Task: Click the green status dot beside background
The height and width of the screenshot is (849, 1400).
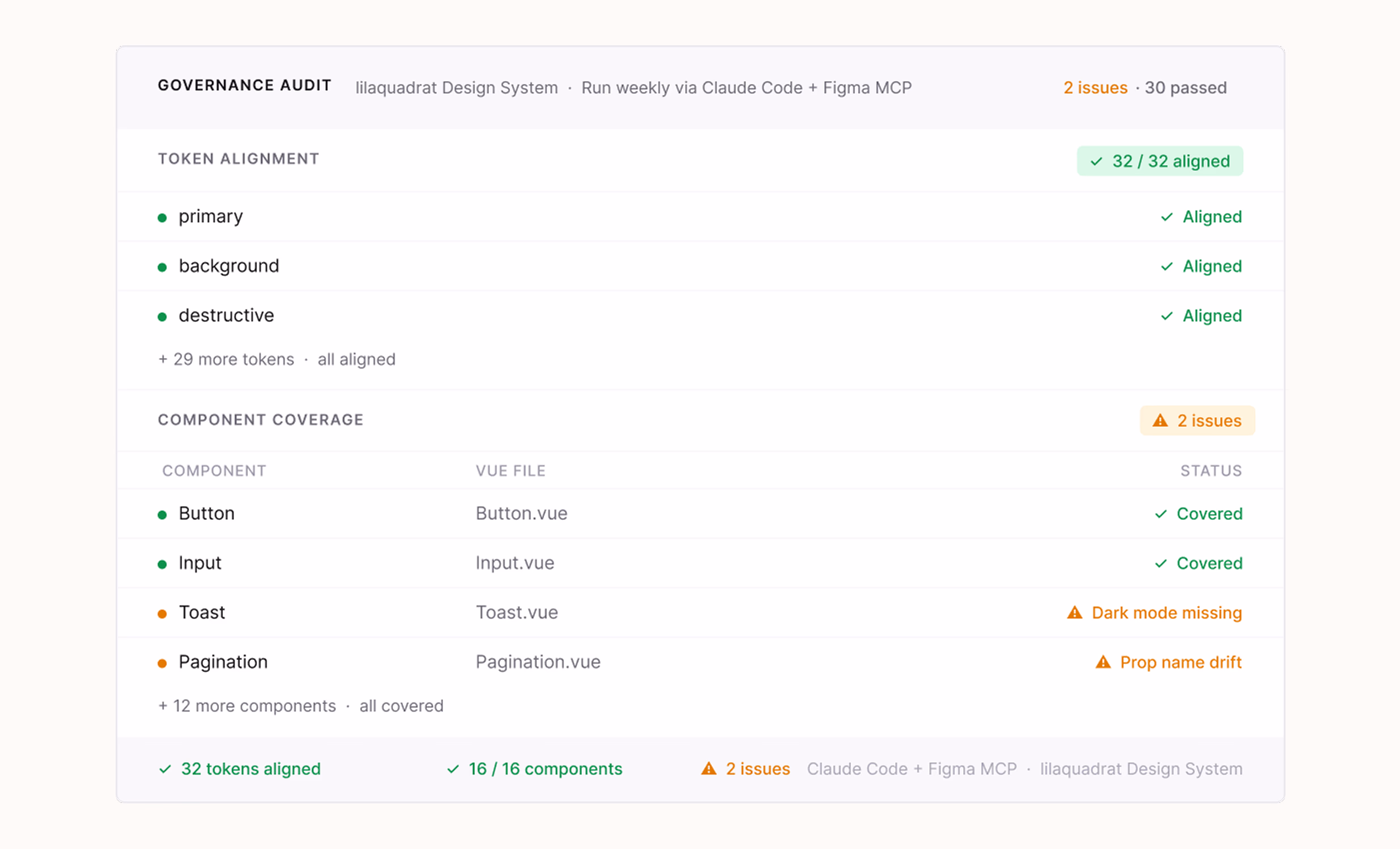Action: point(162,267)
